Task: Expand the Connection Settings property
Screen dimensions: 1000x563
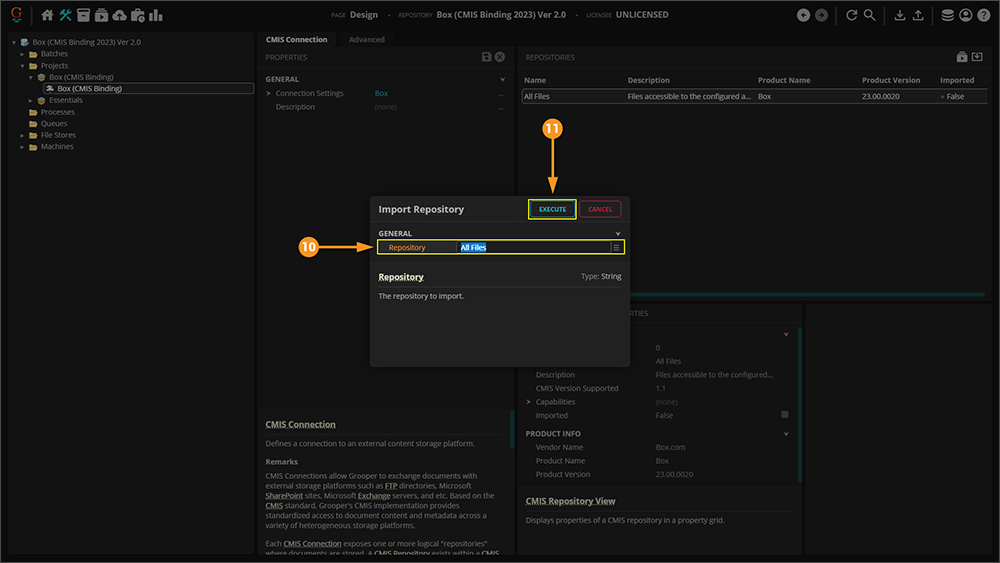Action: click(x=268, y=93)
